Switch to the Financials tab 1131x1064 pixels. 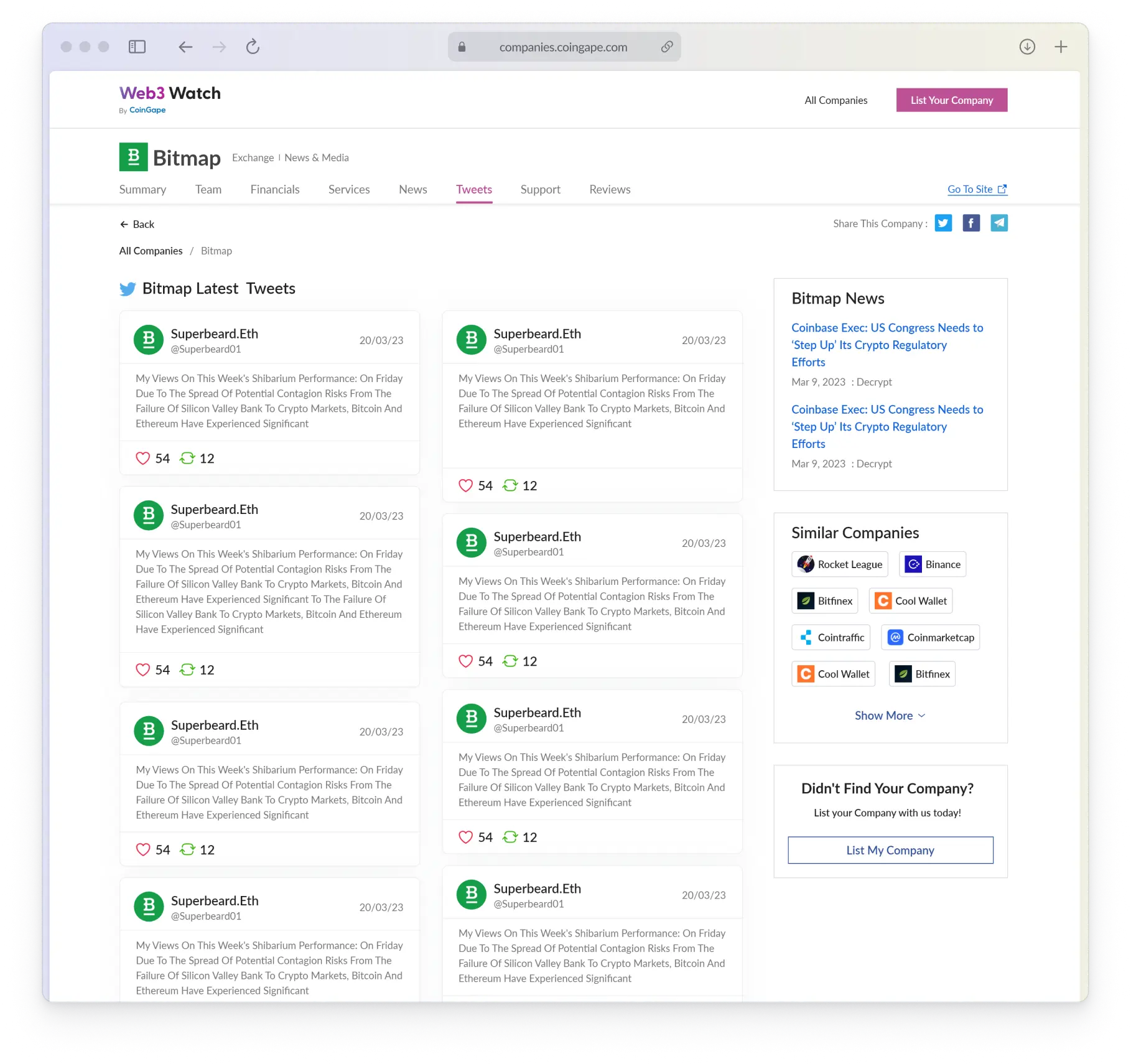click(275, 189)
